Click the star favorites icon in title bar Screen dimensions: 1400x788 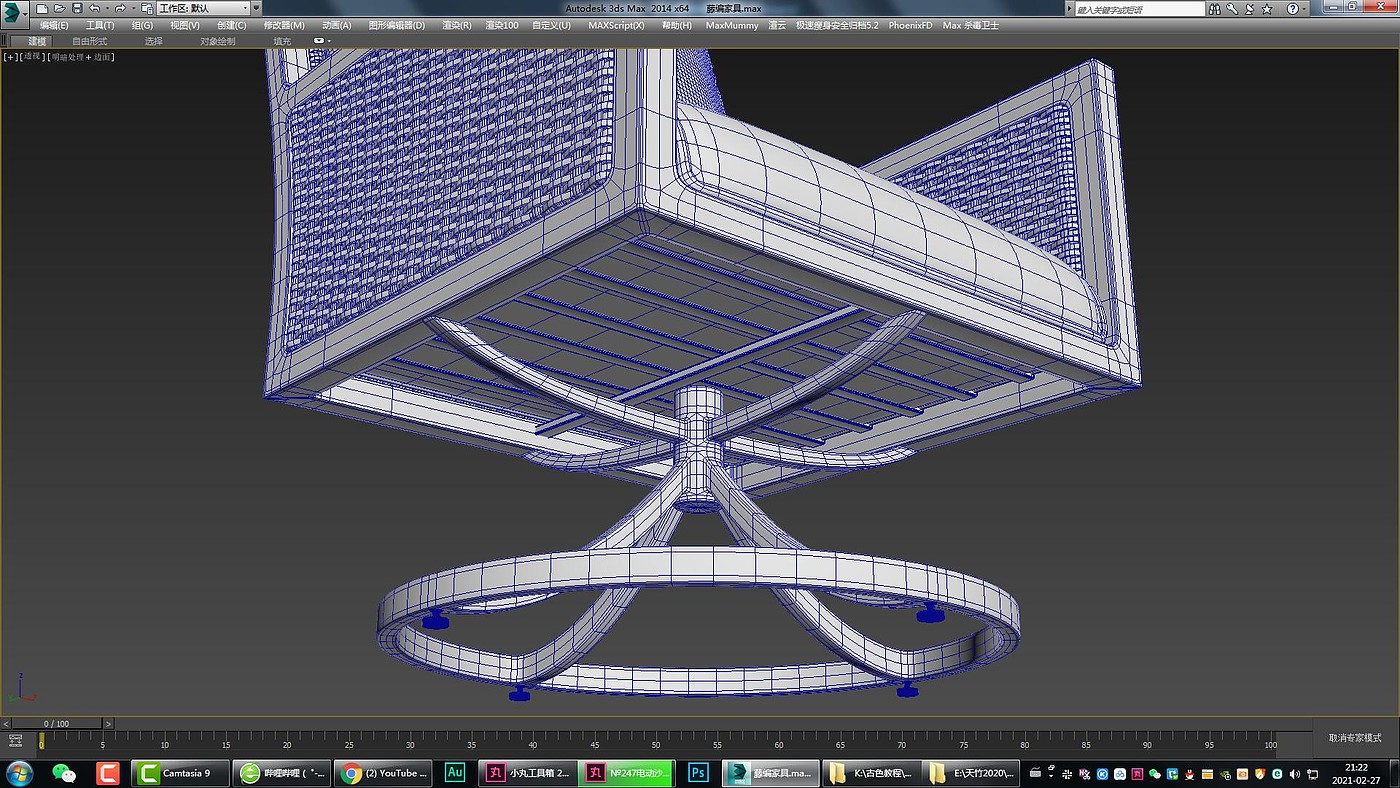coord(1266,9)
